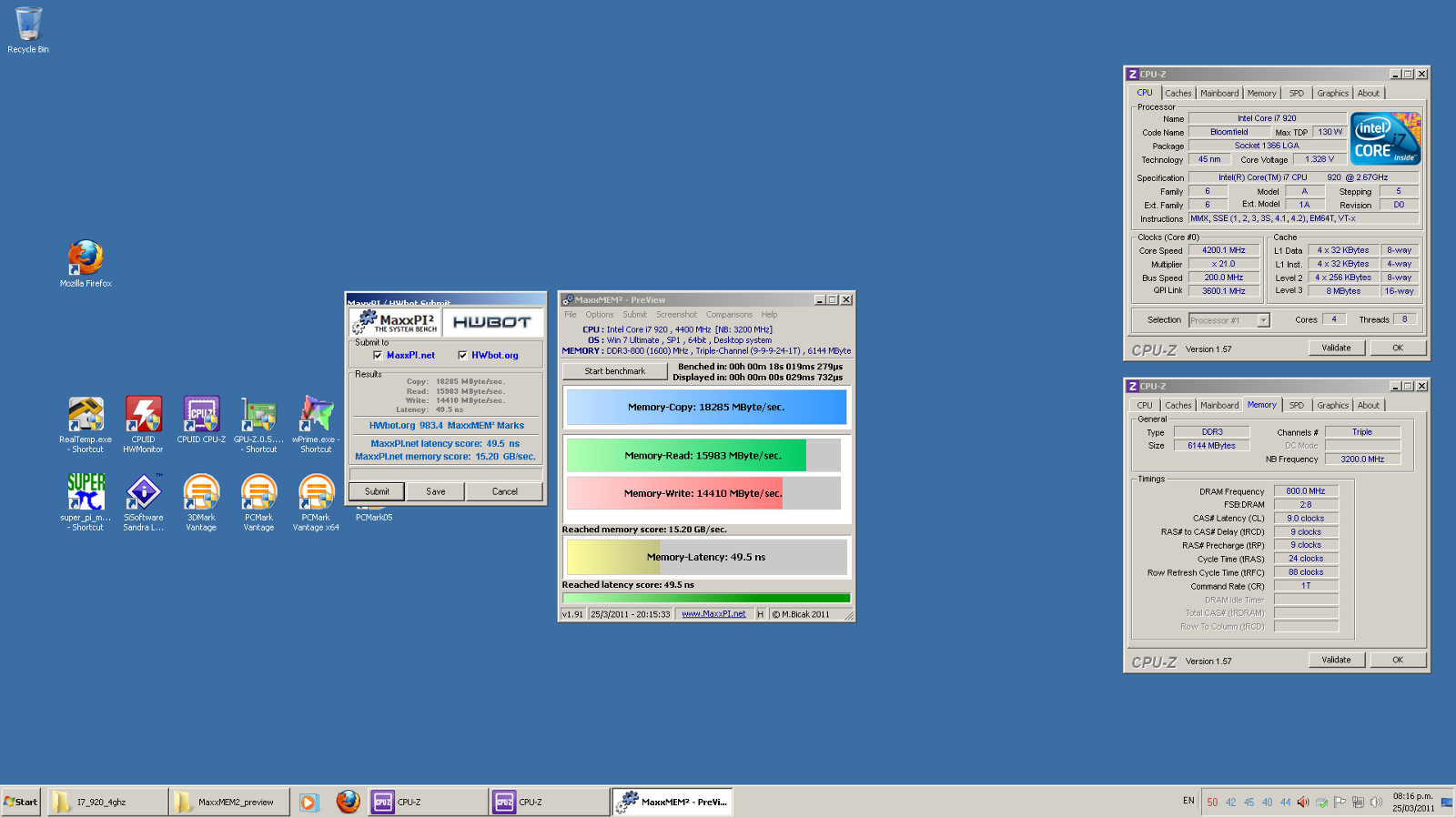Click the MaxxPI² system bench logo
The image size is (1456, 818).
point(395,322)
